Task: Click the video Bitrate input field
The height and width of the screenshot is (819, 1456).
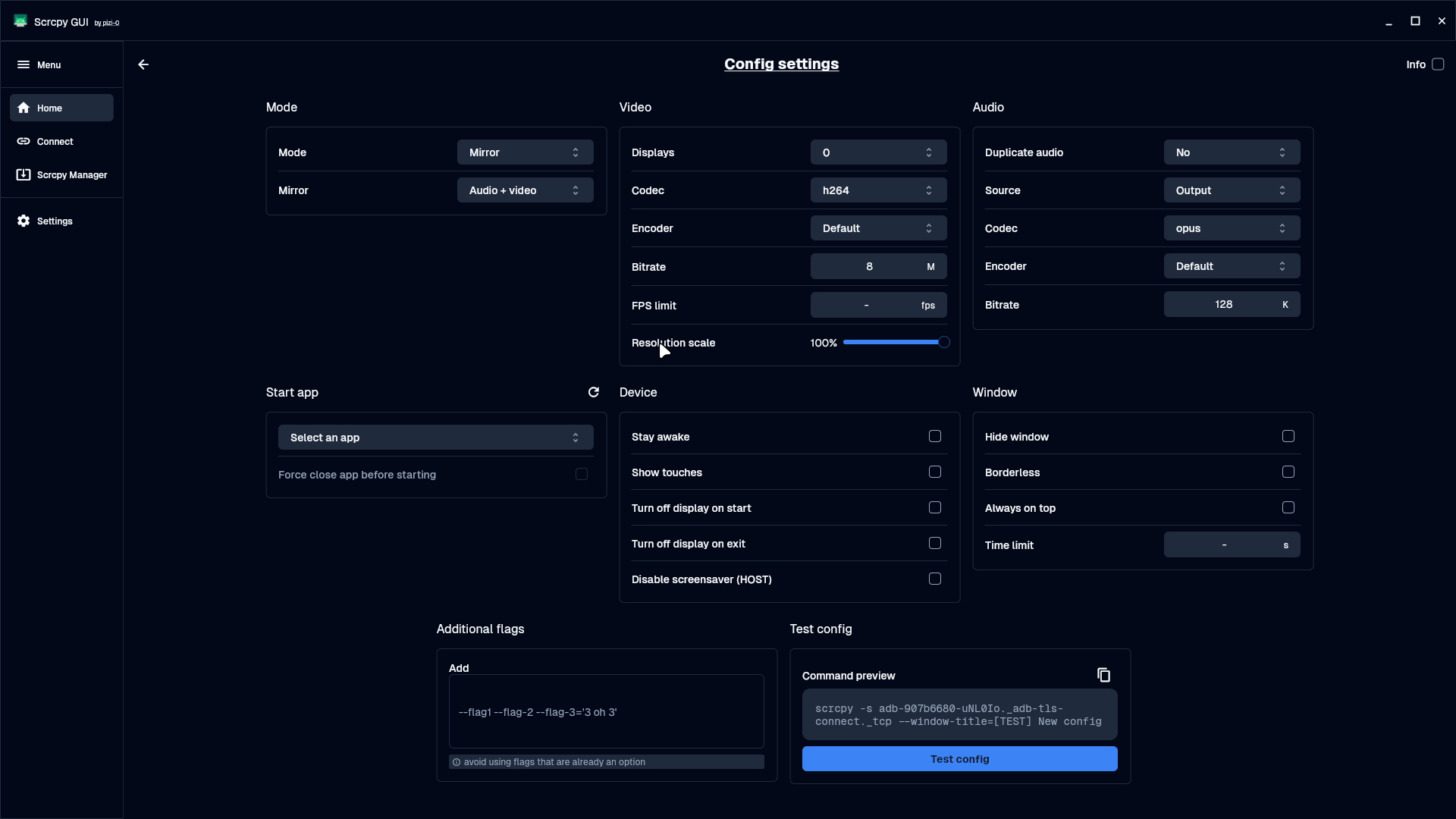Action: [x=868, y=267]
